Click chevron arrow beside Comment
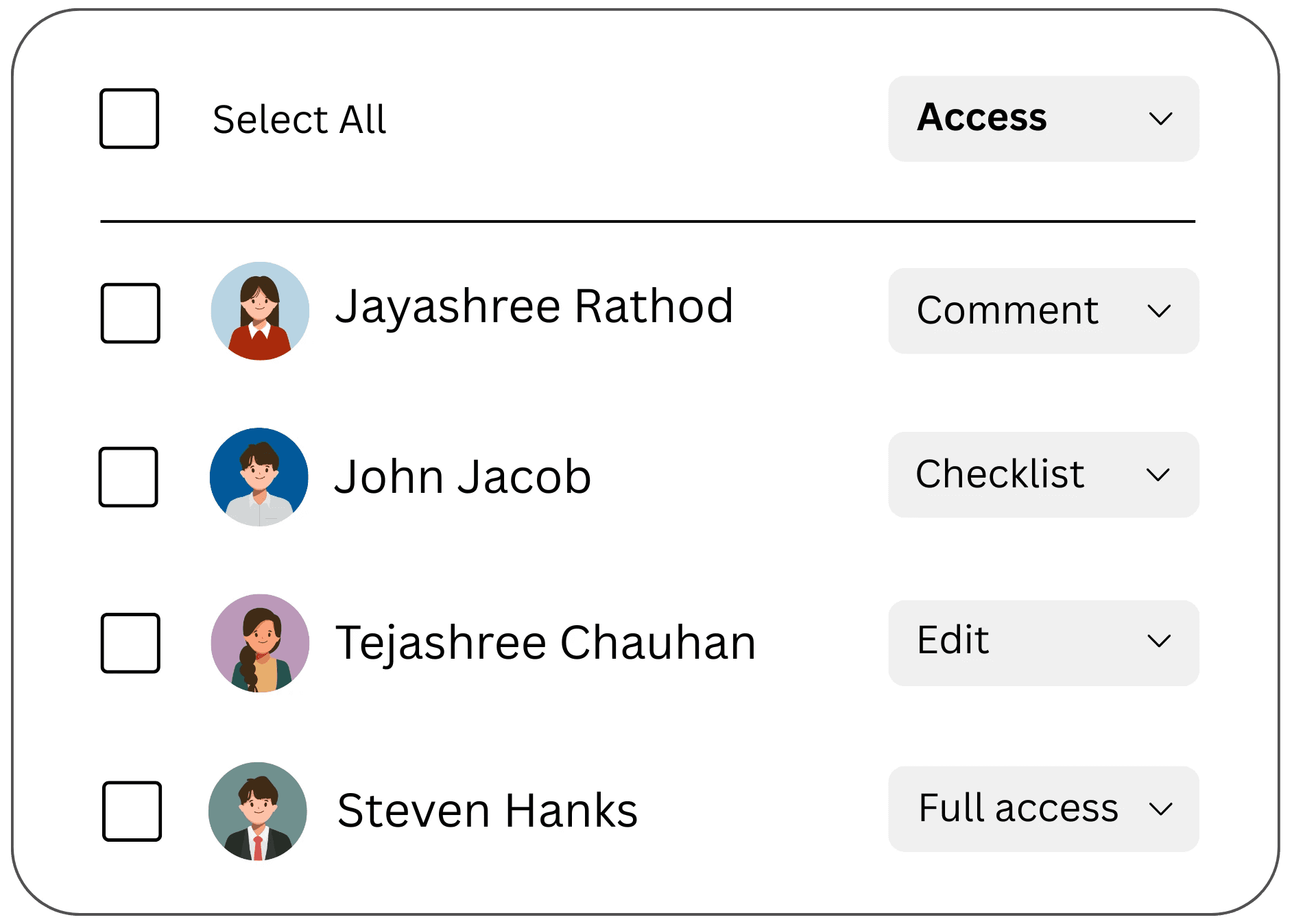Viewport: 1292px width, 924px height. click(1159, 312)
